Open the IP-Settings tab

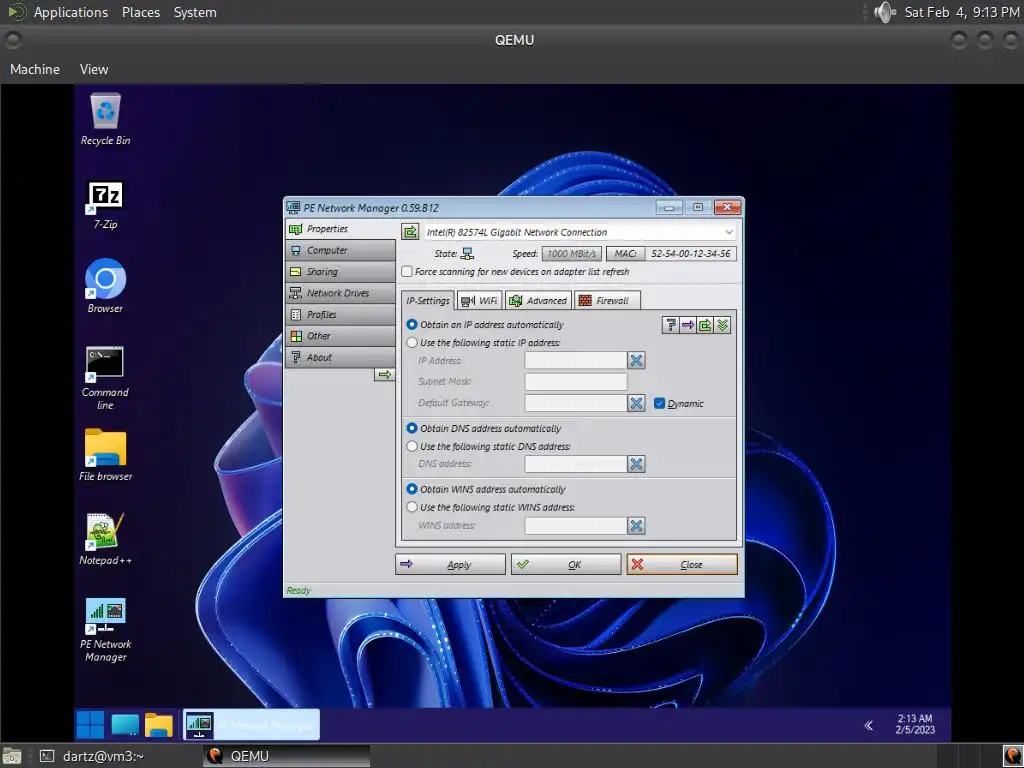tap(428, 300)
